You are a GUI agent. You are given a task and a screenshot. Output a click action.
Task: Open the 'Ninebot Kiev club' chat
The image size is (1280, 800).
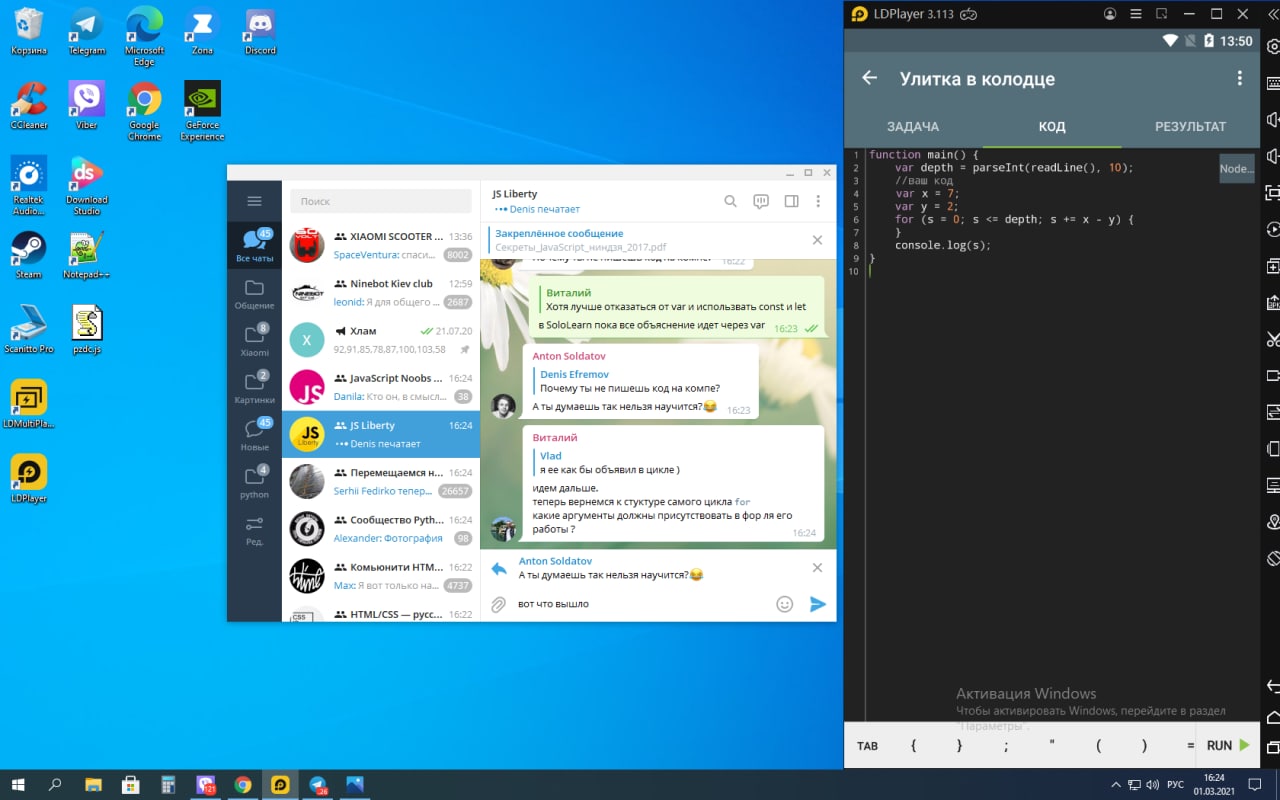381,292
